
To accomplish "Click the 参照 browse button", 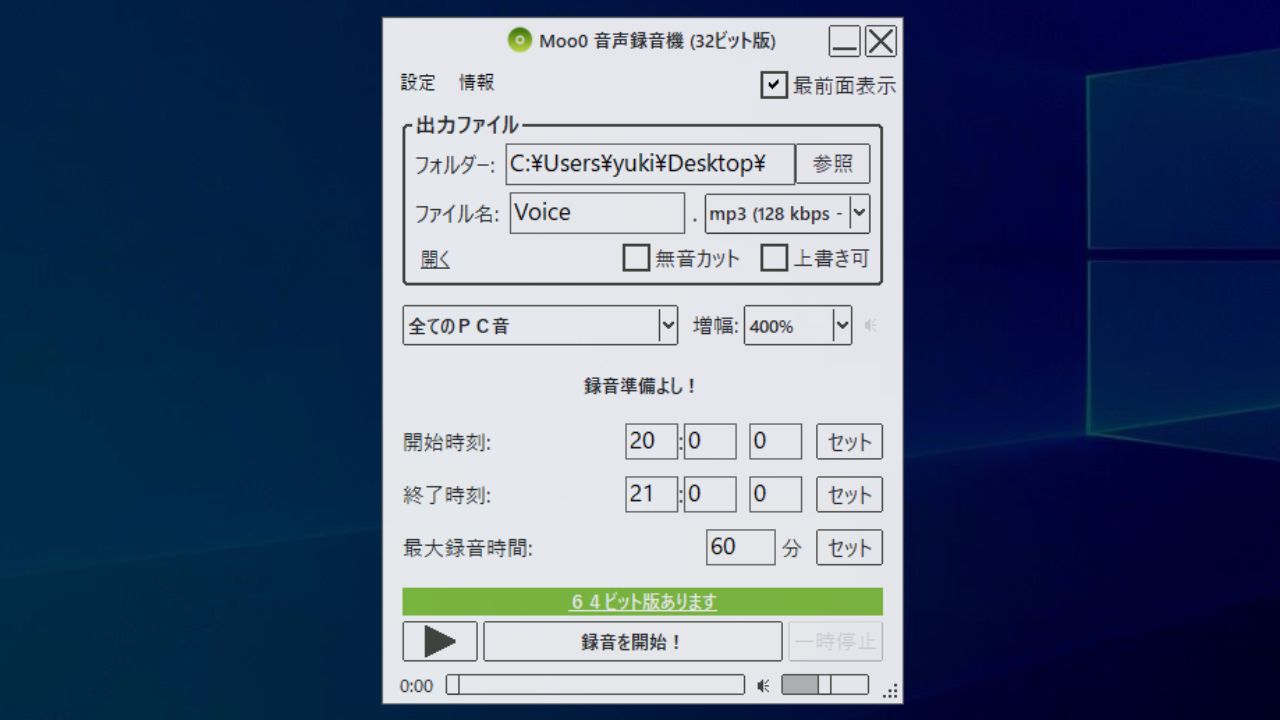I will point(833,164).
